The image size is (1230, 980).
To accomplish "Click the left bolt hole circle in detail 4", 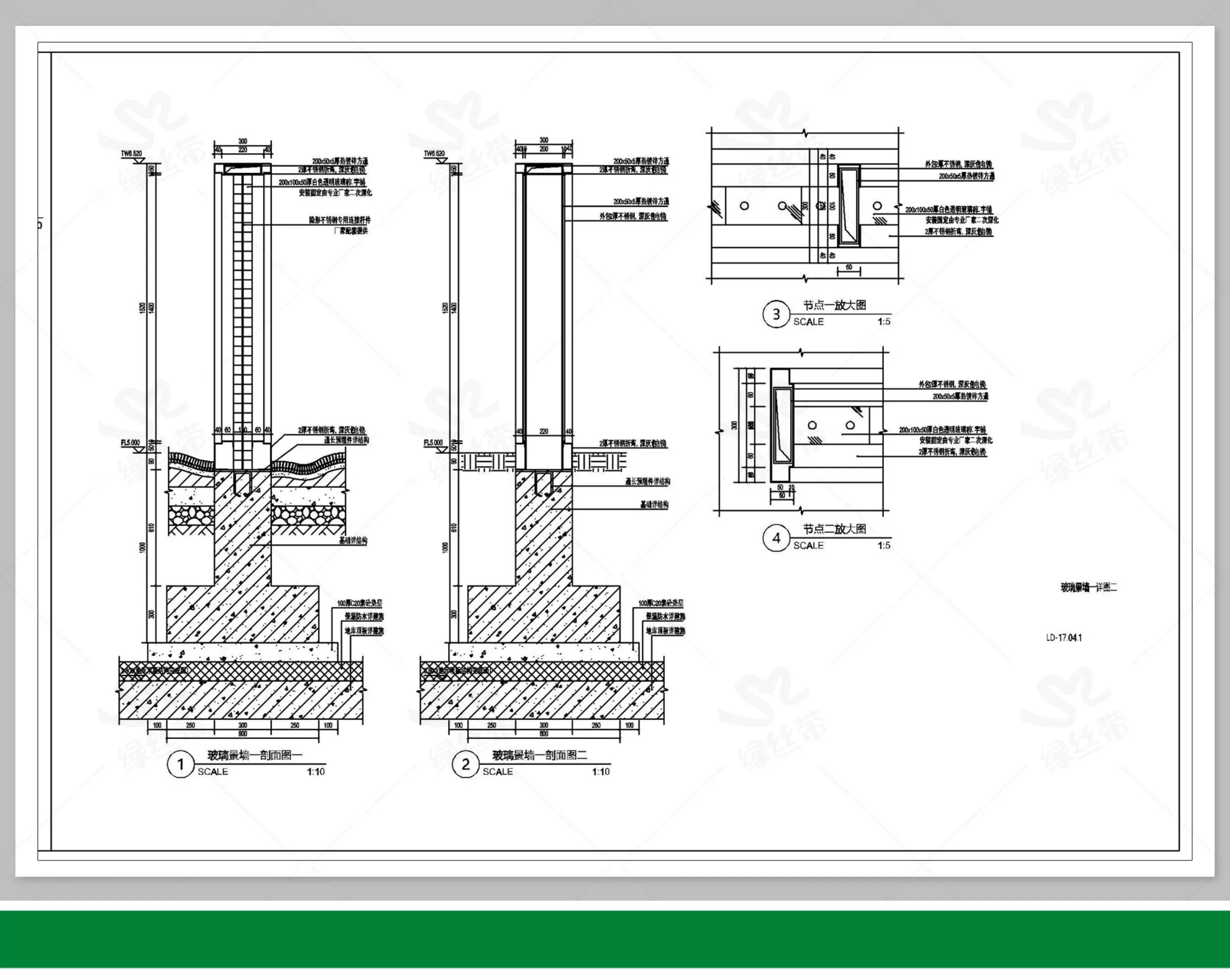I will tap(812, 425).
